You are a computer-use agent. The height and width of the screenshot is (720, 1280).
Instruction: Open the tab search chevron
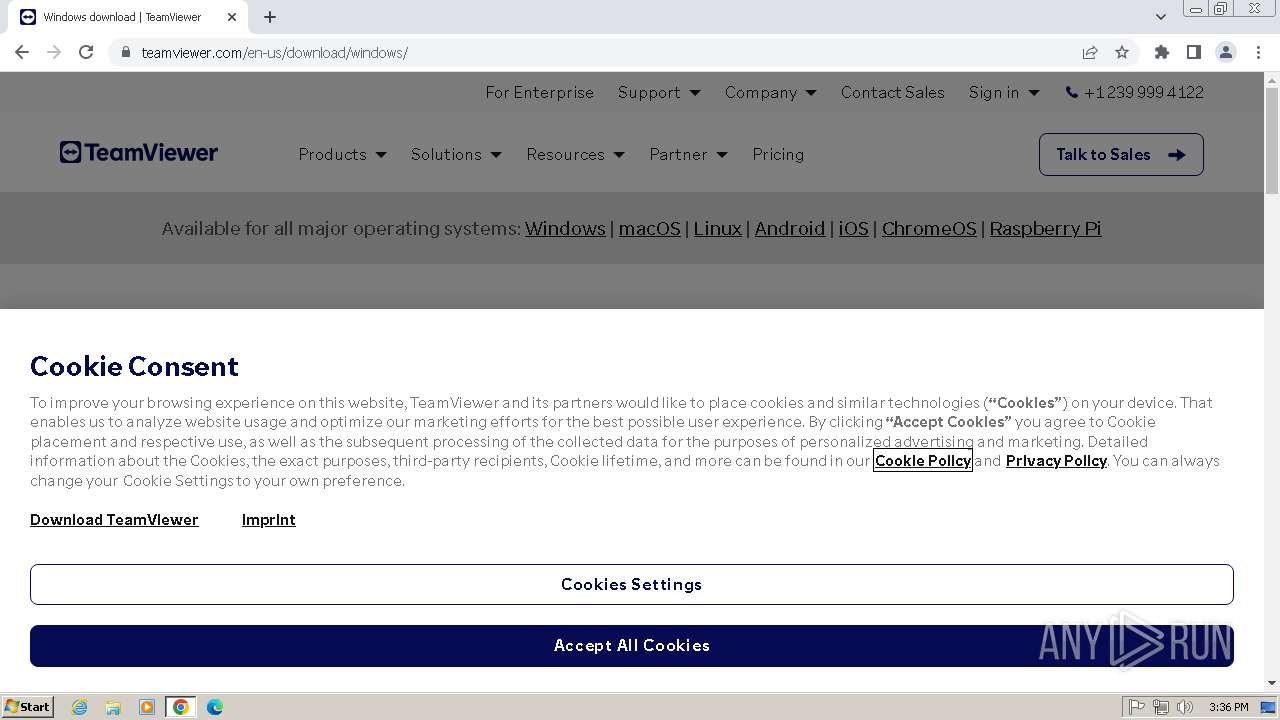coord(1161,17)
